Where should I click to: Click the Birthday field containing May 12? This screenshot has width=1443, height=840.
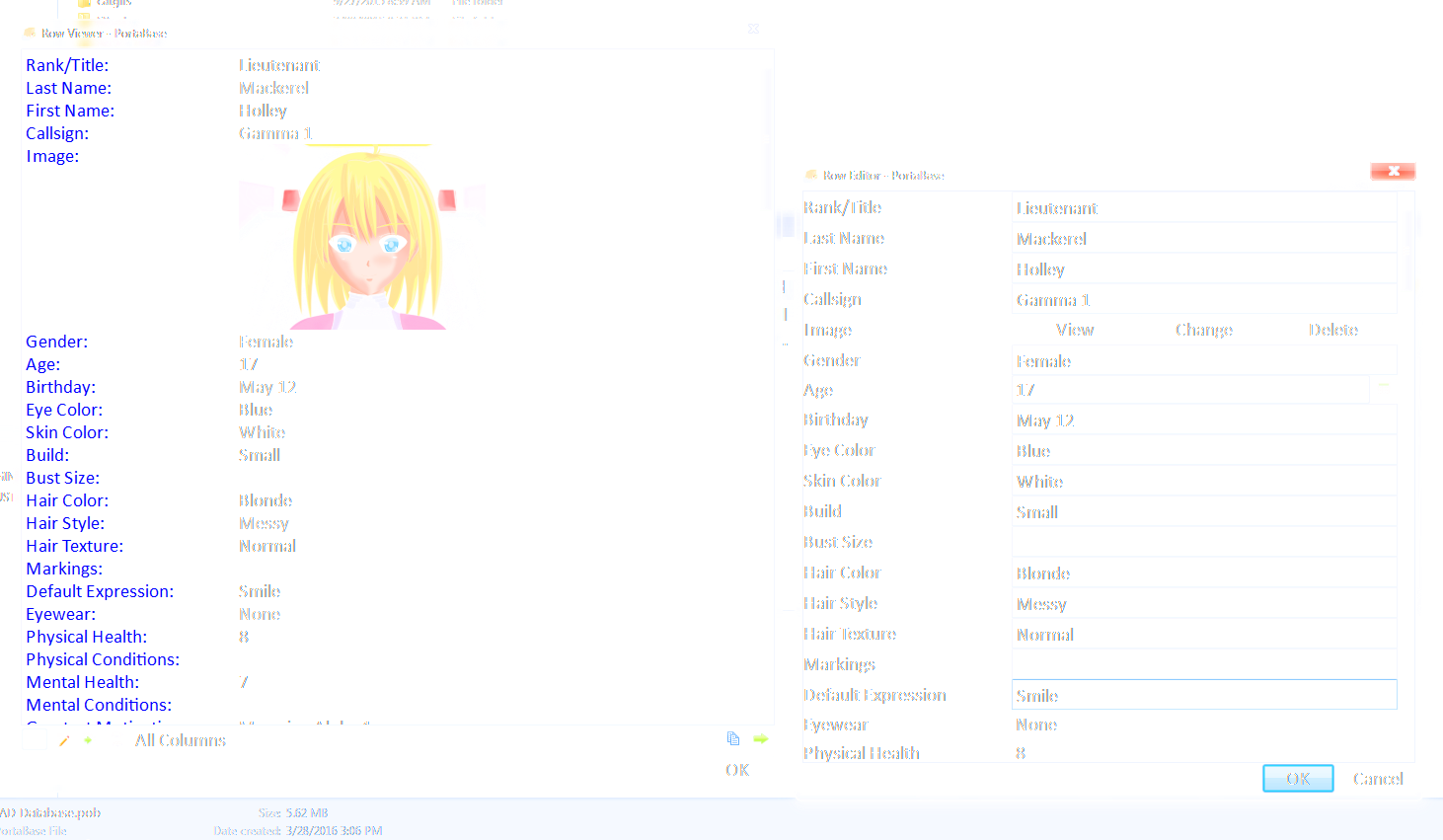[x=1204, y=420]
